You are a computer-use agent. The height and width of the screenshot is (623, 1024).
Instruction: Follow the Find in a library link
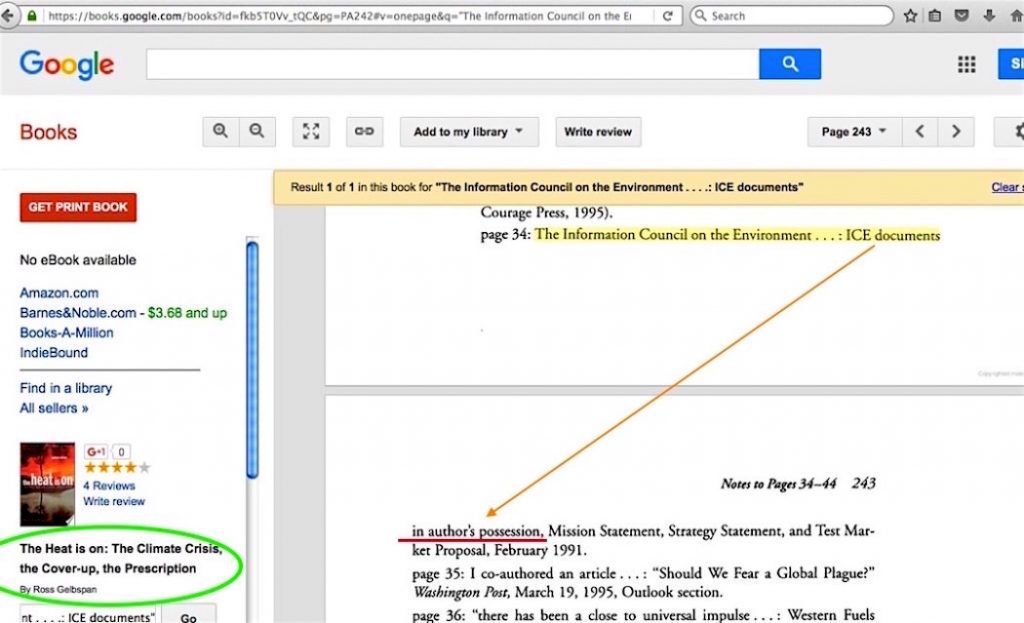(x=66, y=388)
